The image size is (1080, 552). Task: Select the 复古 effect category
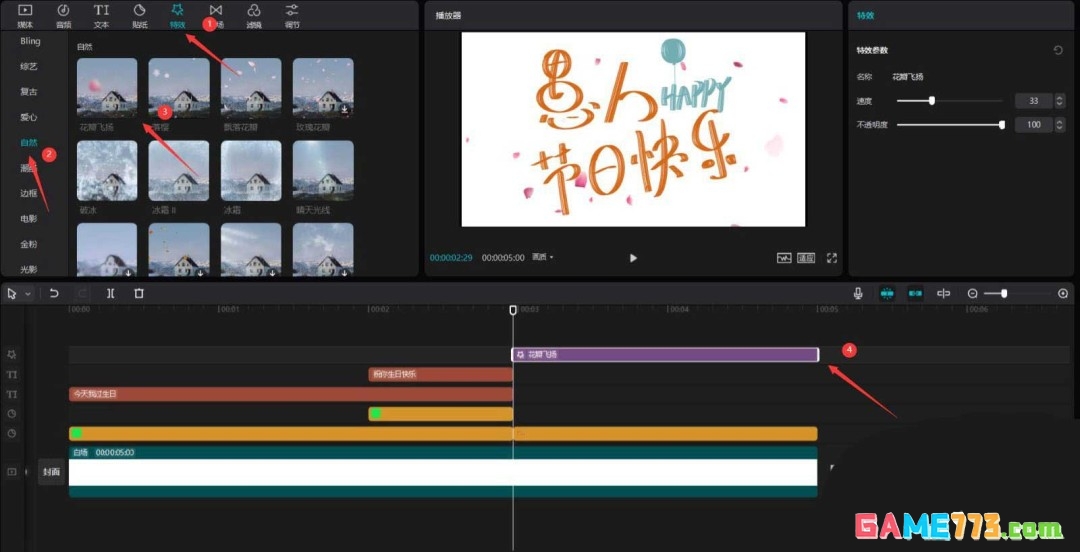(29, 92)
